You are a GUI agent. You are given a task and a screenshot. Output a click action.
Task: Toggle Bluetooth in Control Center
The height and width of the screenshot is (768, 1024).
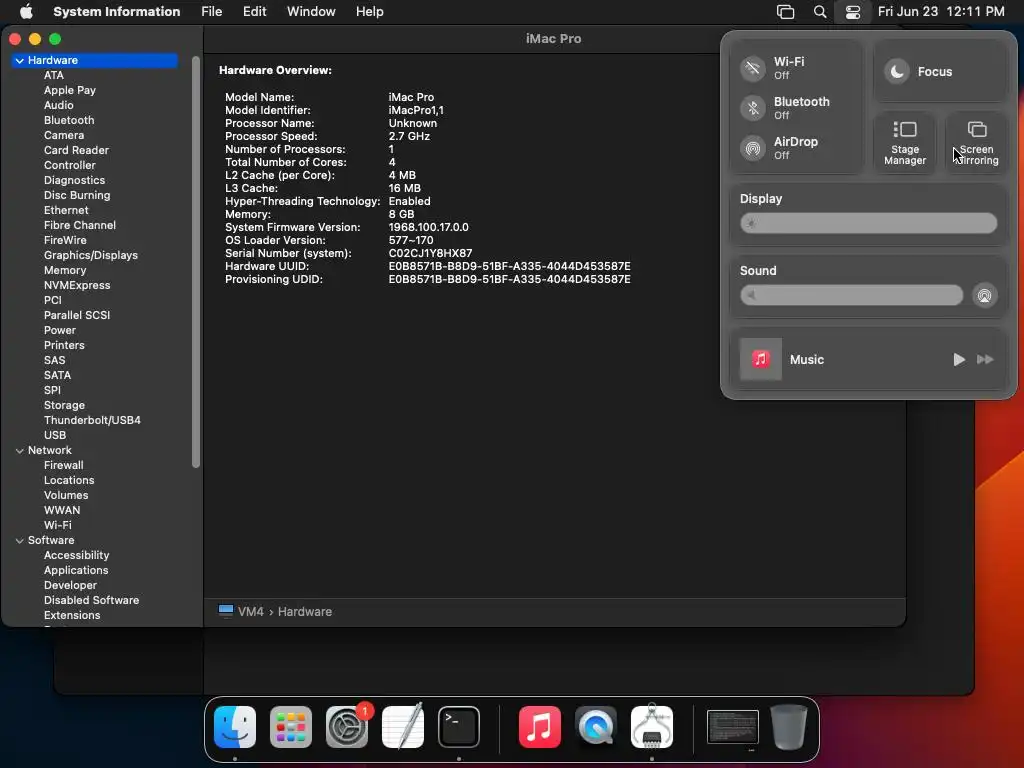(x=752, y=108)
